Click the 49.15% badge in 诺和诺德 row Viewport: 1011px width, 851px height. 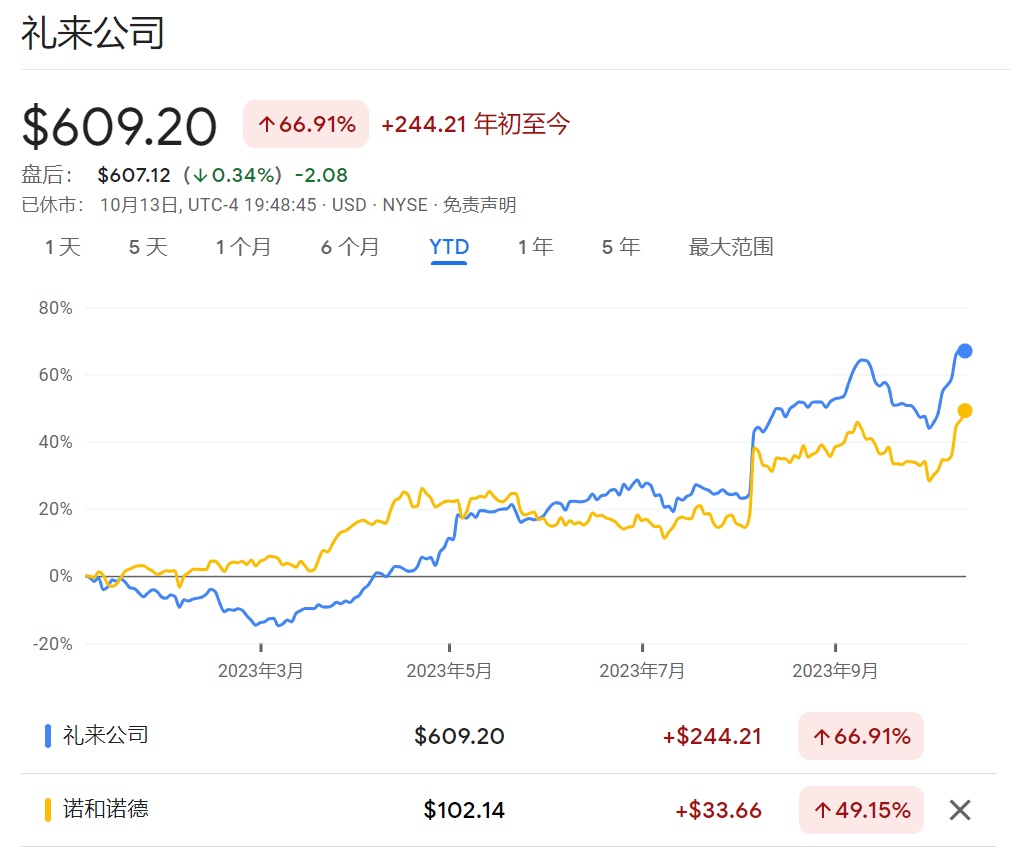860,810
